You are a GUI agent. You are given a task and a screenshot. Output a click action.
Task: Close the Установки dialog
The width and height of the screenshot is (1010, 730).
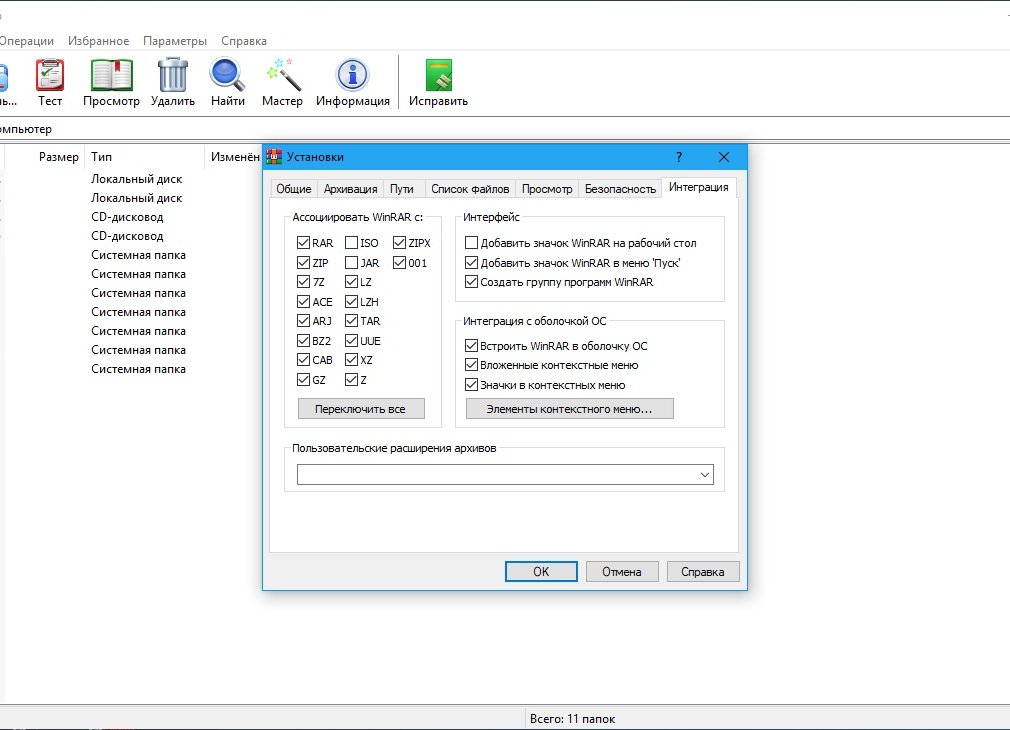pos(724,157)
